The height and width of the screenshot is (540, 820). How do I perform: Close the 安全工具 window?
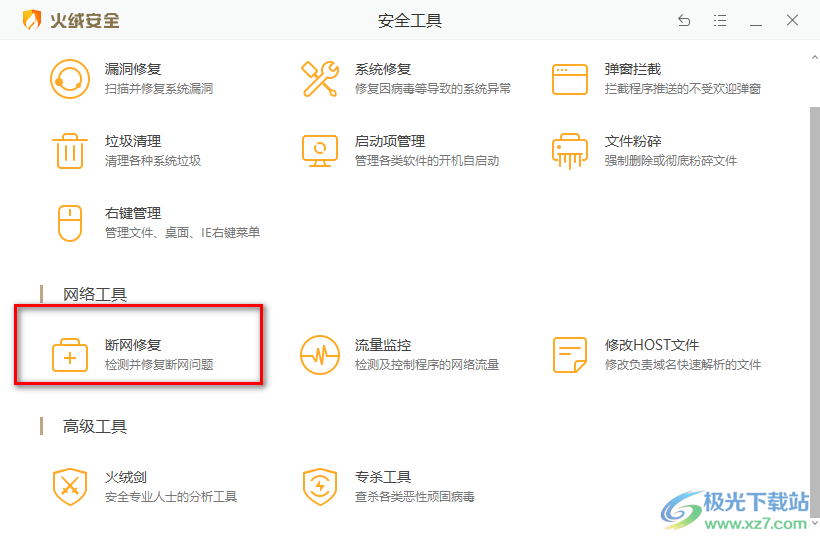[792, 20]
